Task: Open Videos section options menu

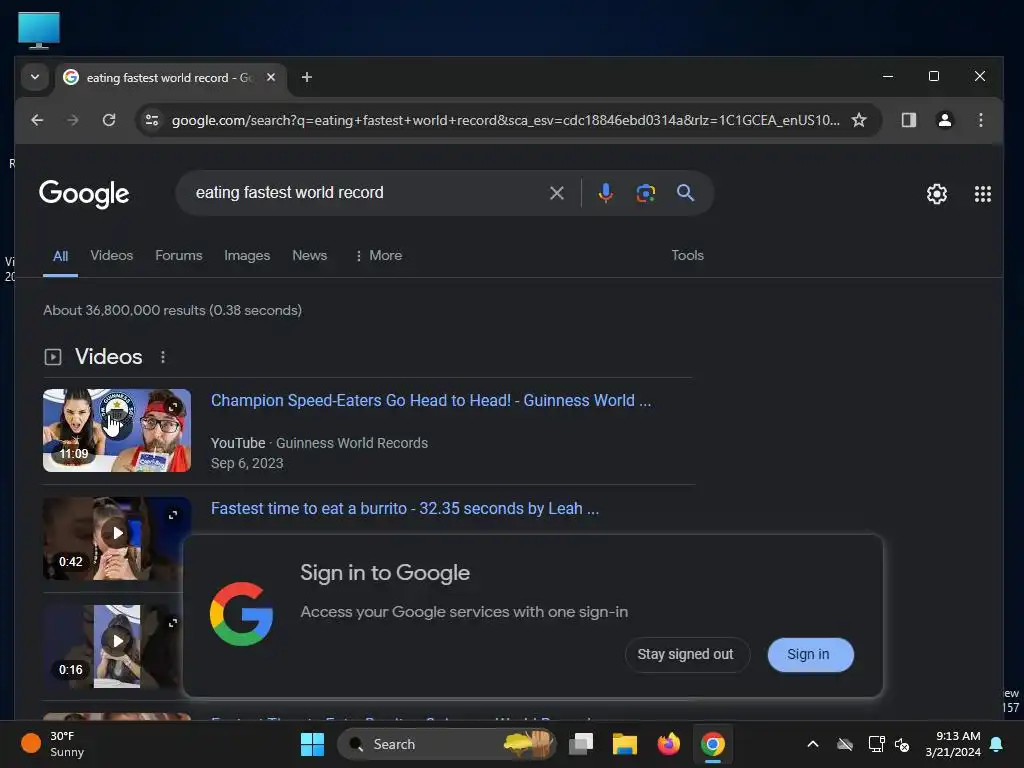Action: pos(163,357)
